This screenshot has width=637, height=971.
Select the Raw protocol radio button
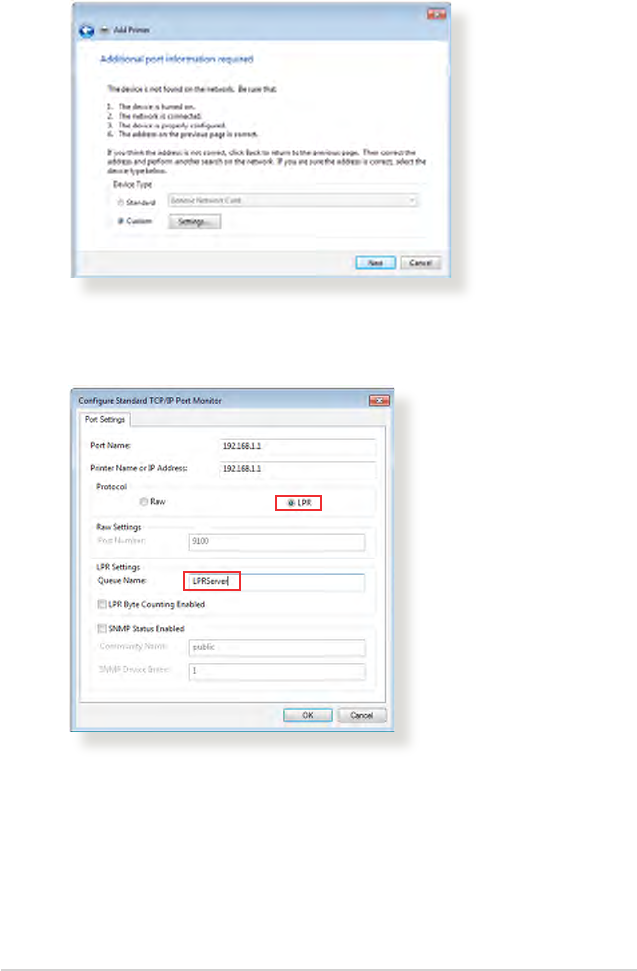144,502
